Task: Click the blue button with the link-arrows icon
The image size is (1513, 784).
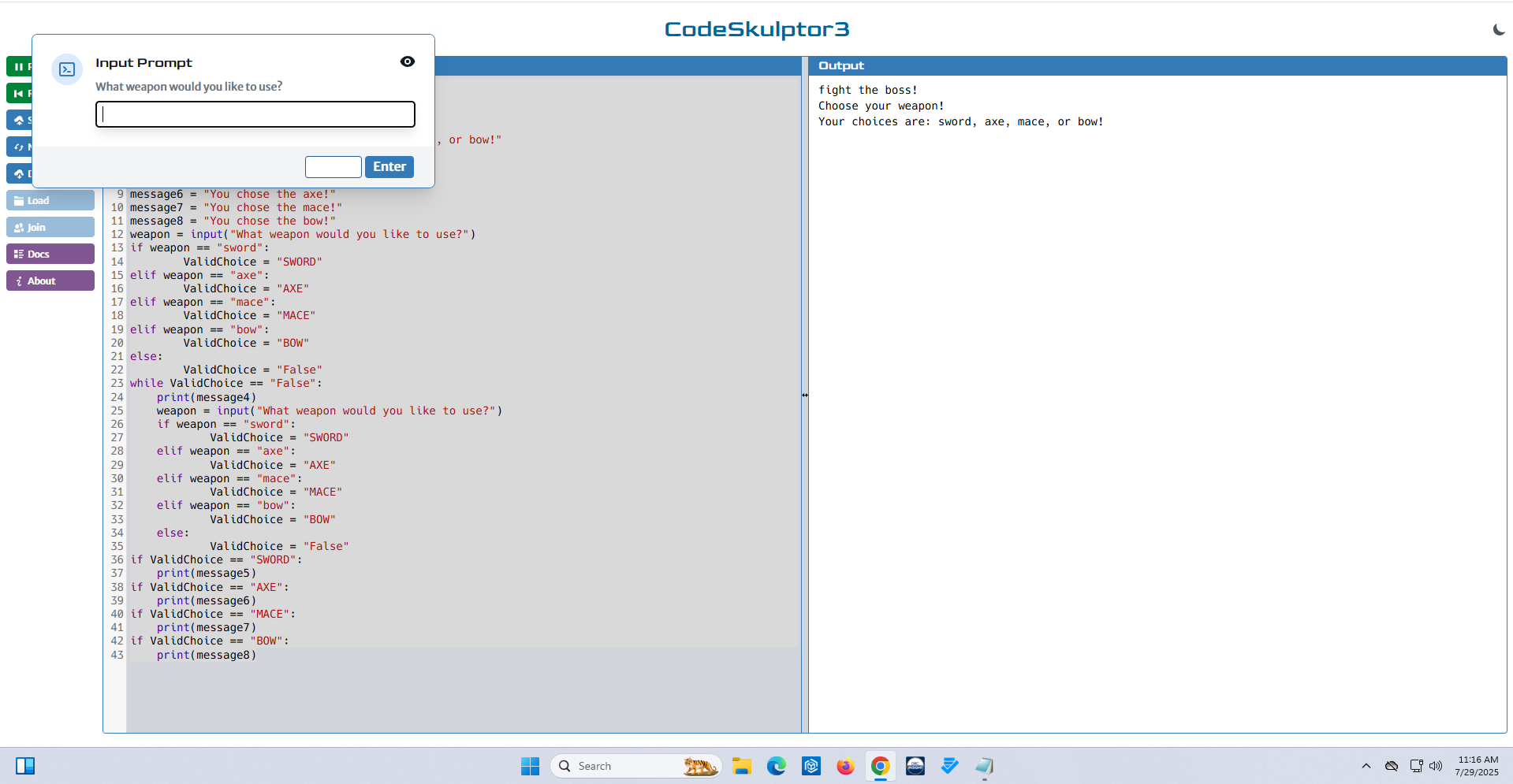Action: [x=19, y=147]
